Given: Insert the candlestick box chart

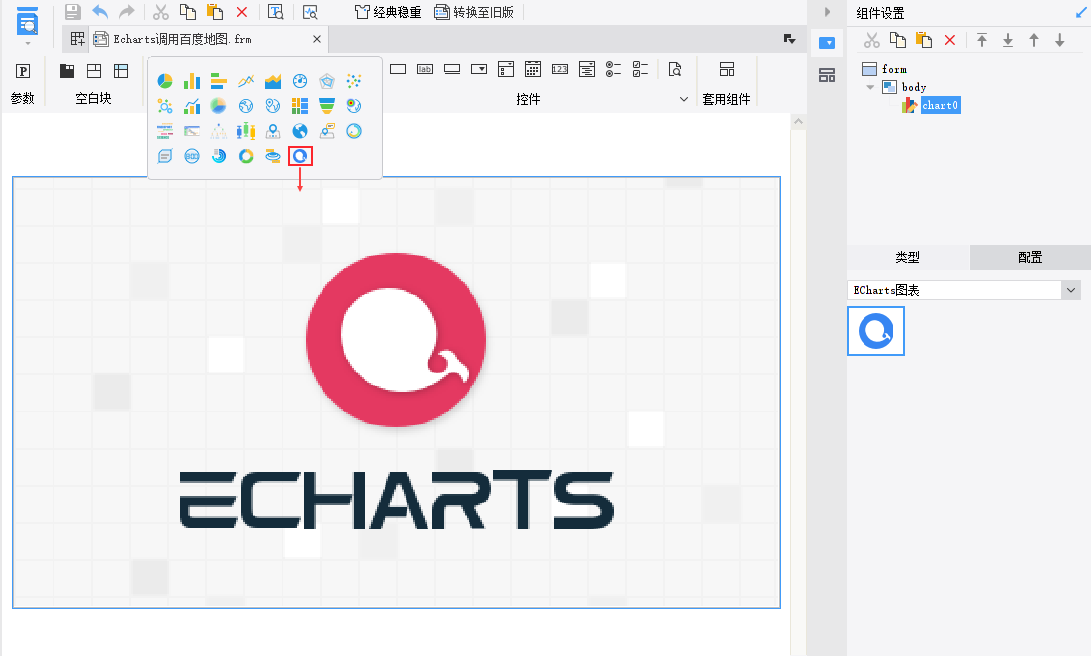Looking at the screenshot, I should [246, 131].
